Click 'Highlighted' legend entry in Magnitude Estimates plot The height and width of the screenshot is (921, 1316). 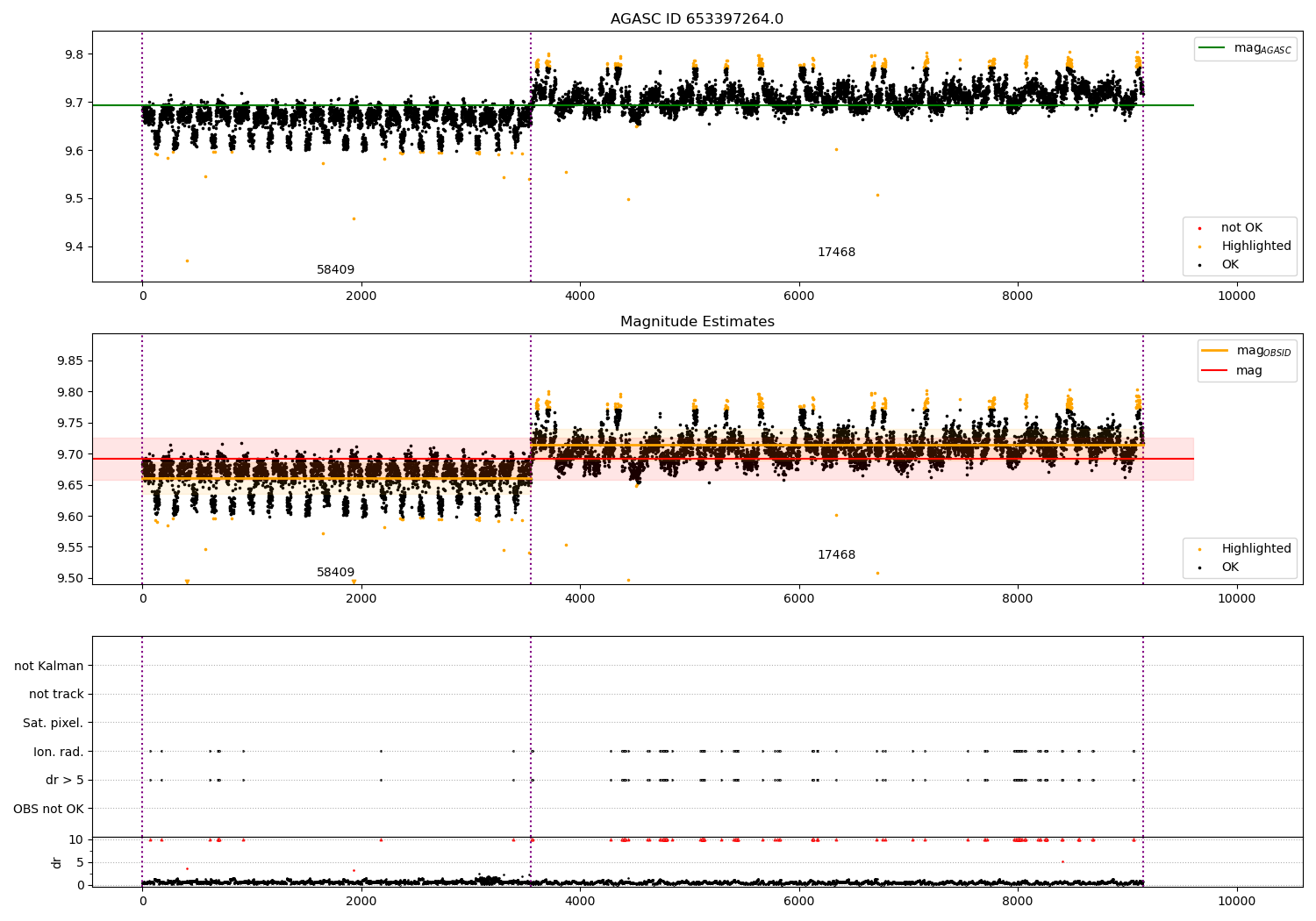pos(1256,549)
